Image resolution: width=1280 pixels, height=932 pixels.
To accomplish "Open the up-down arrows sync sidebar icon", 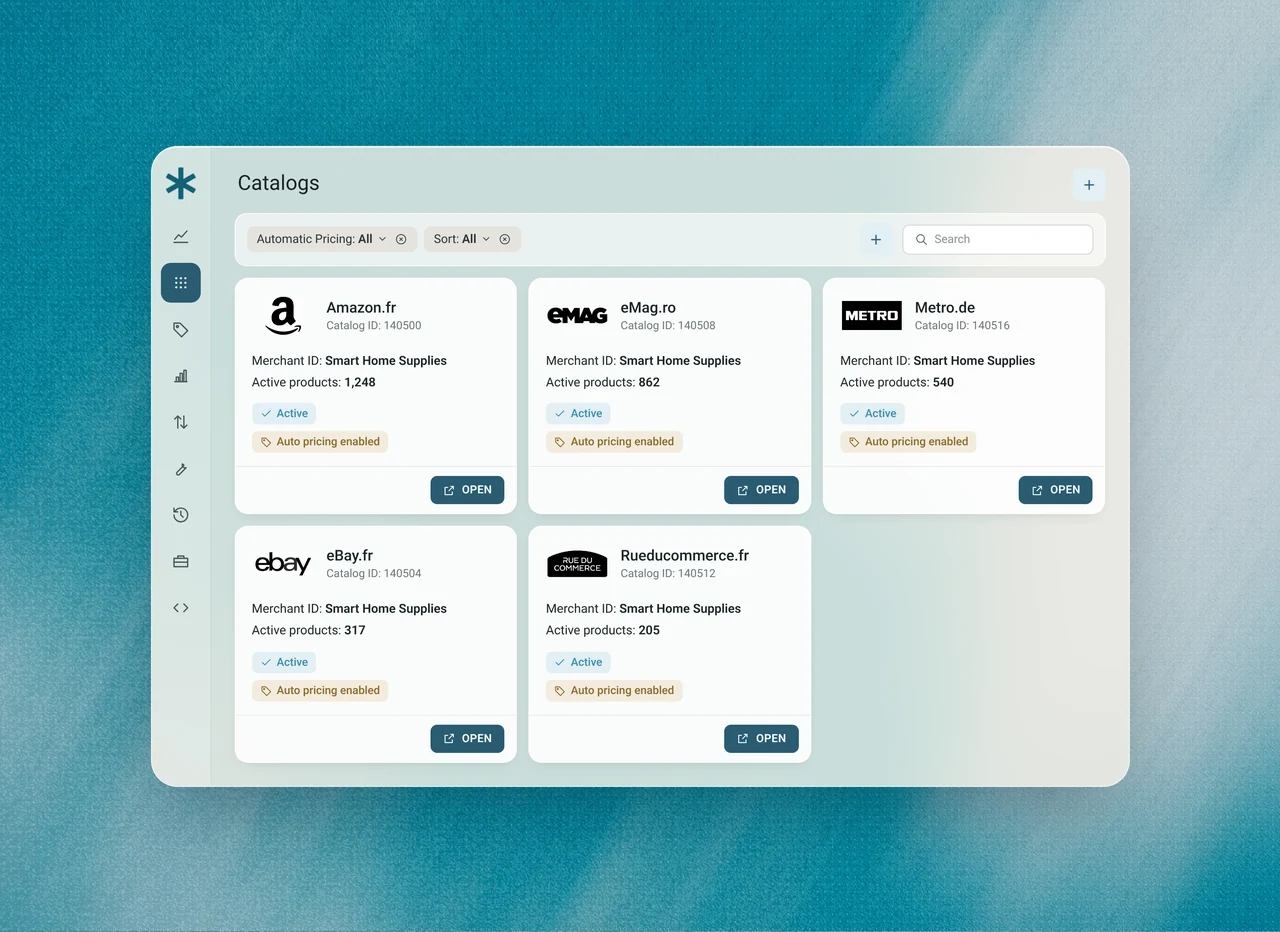I will pos(181,422).
